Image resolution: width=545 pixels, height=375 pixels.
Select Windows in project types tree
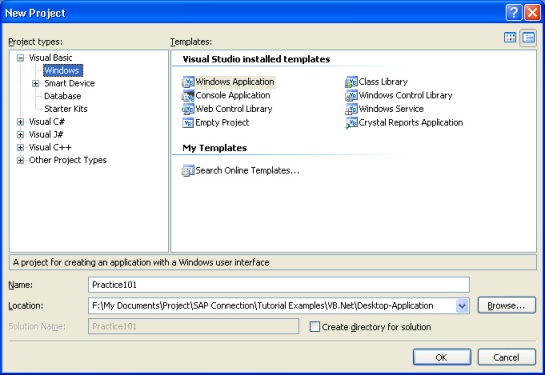point(63,71)
